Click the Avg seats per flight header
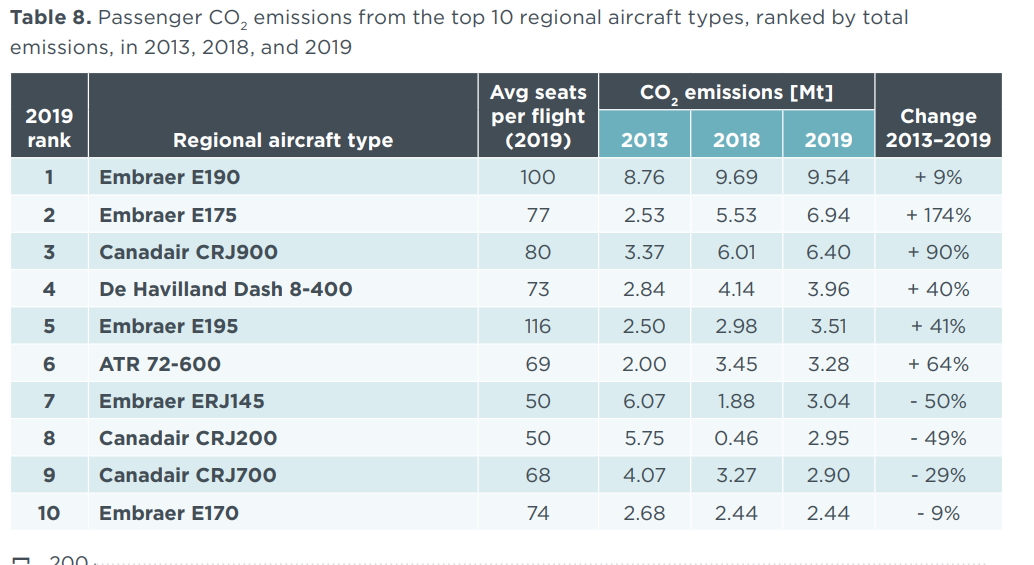The height and width of the screenshot is (565, 1034). click(x=538, y=116)
